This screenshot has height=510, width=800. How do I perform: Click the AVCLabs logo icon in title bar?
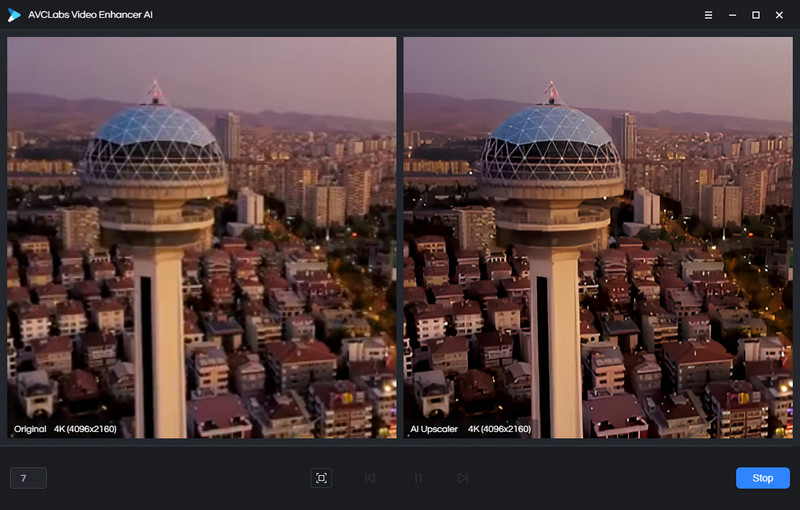tap(16, 15)
